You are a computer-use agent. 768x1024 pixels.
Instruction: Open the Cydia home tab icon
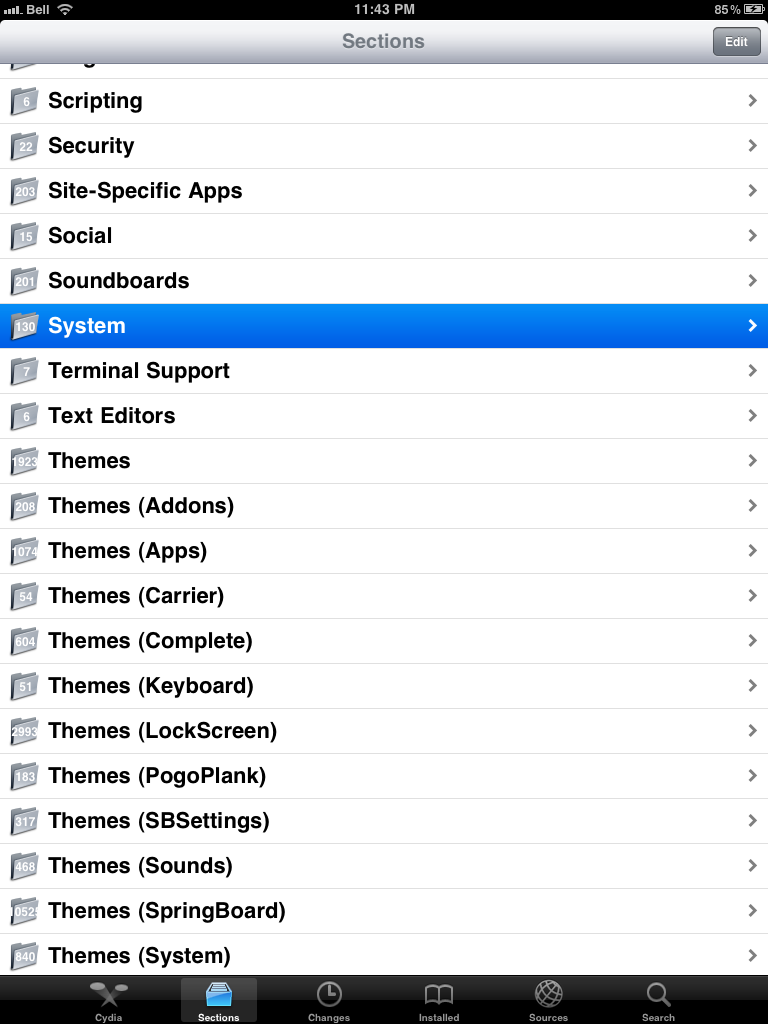[108, 995]
